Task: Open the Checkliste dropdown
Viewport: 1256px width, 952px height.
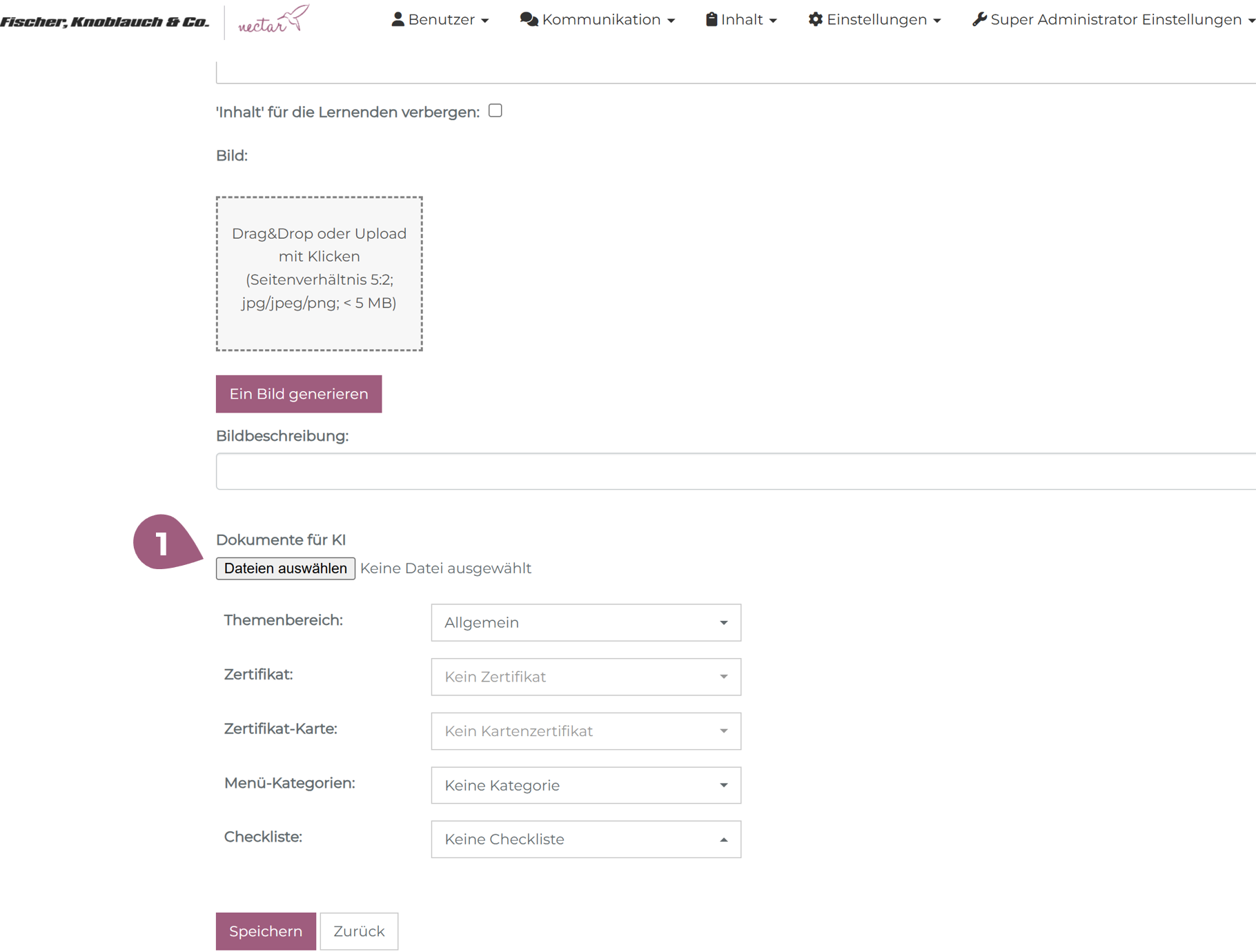Action: (585, 840)
